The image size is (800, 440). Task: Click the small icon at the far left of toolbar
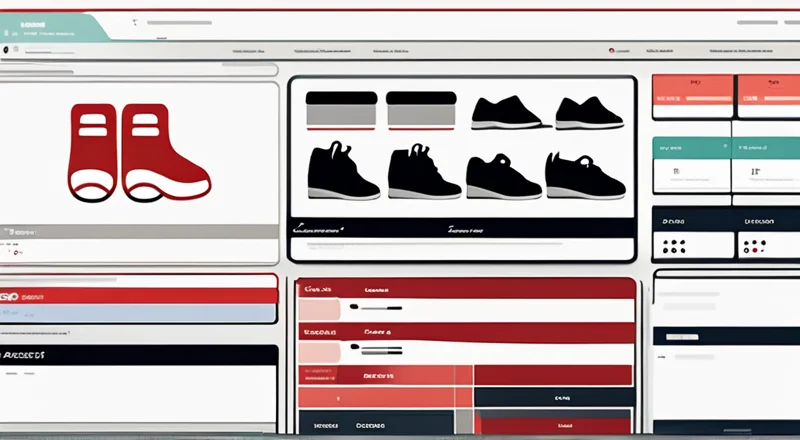(x=6, y=49)
